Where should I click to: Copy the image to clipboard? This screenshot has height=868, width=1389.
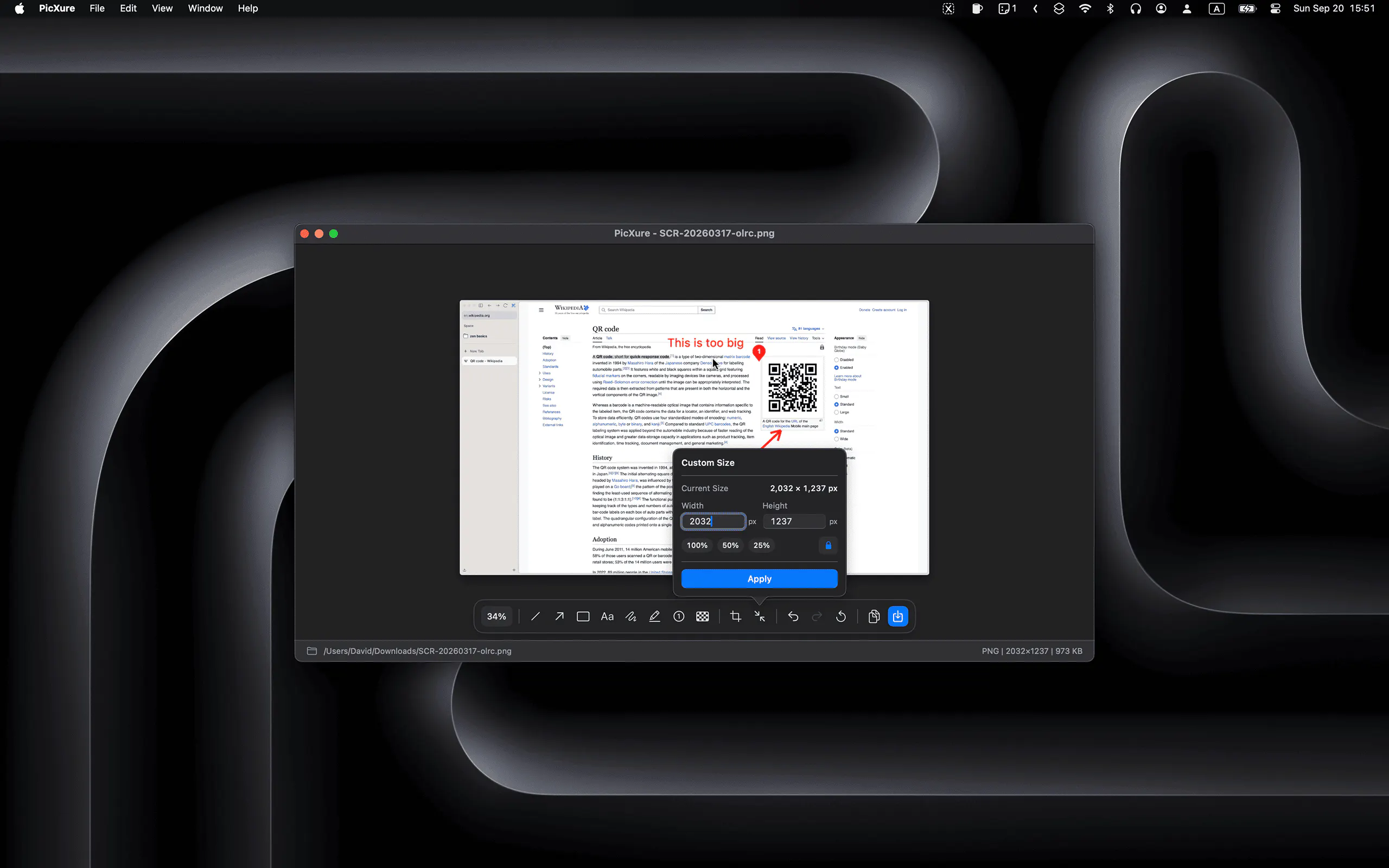[x=874, y=617]
